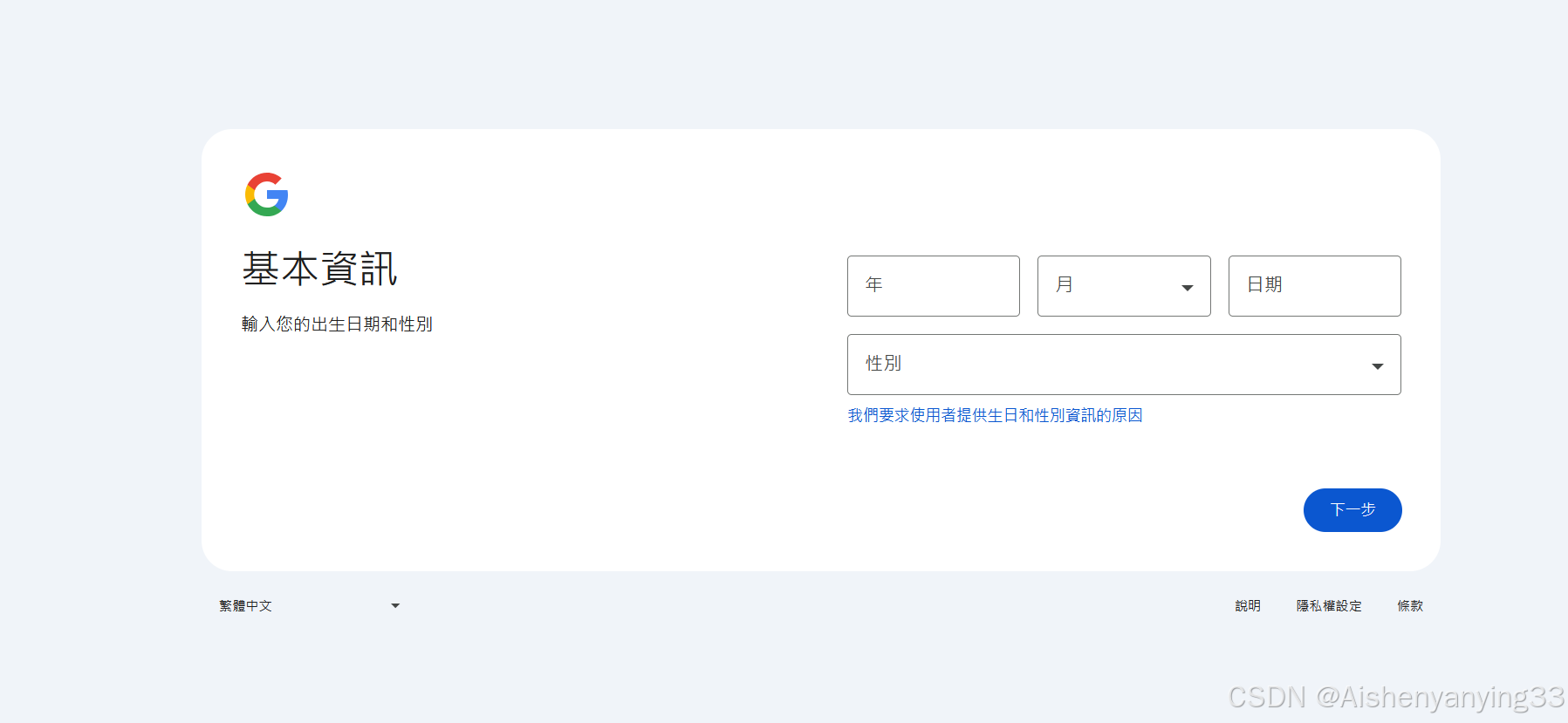The height and width of the screenshot is (723, 1568).
Task: Click the 下一步 next button
Action: (1352, 510)
